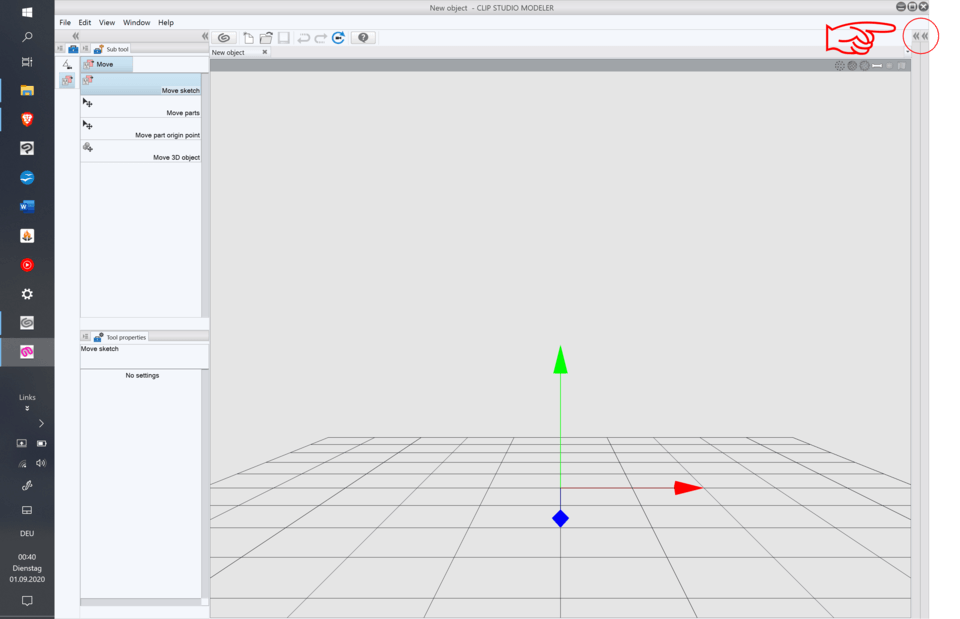Open the pen workspace icon in tray
This screenshot has height=619, width=960.
[x=27, y=486]
